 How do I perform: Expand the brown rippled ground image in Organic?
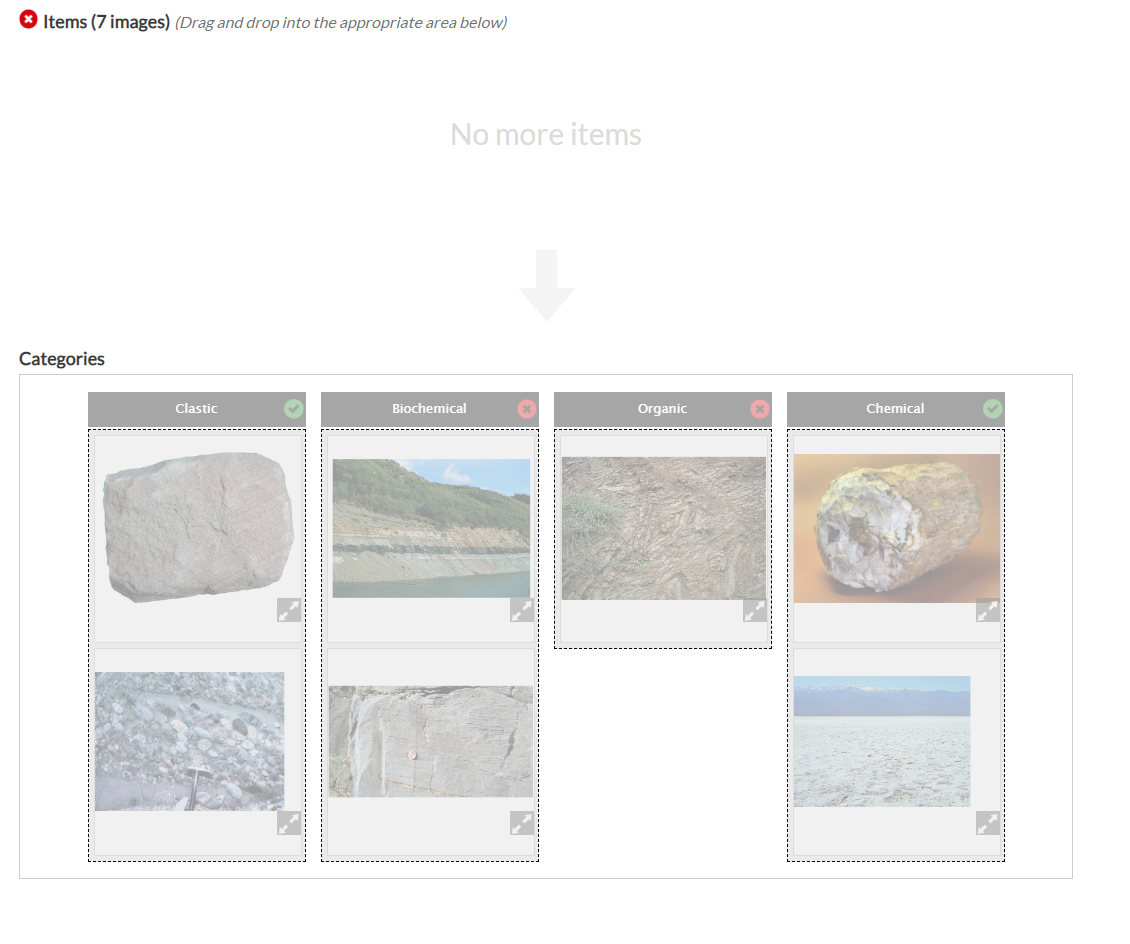755,610
